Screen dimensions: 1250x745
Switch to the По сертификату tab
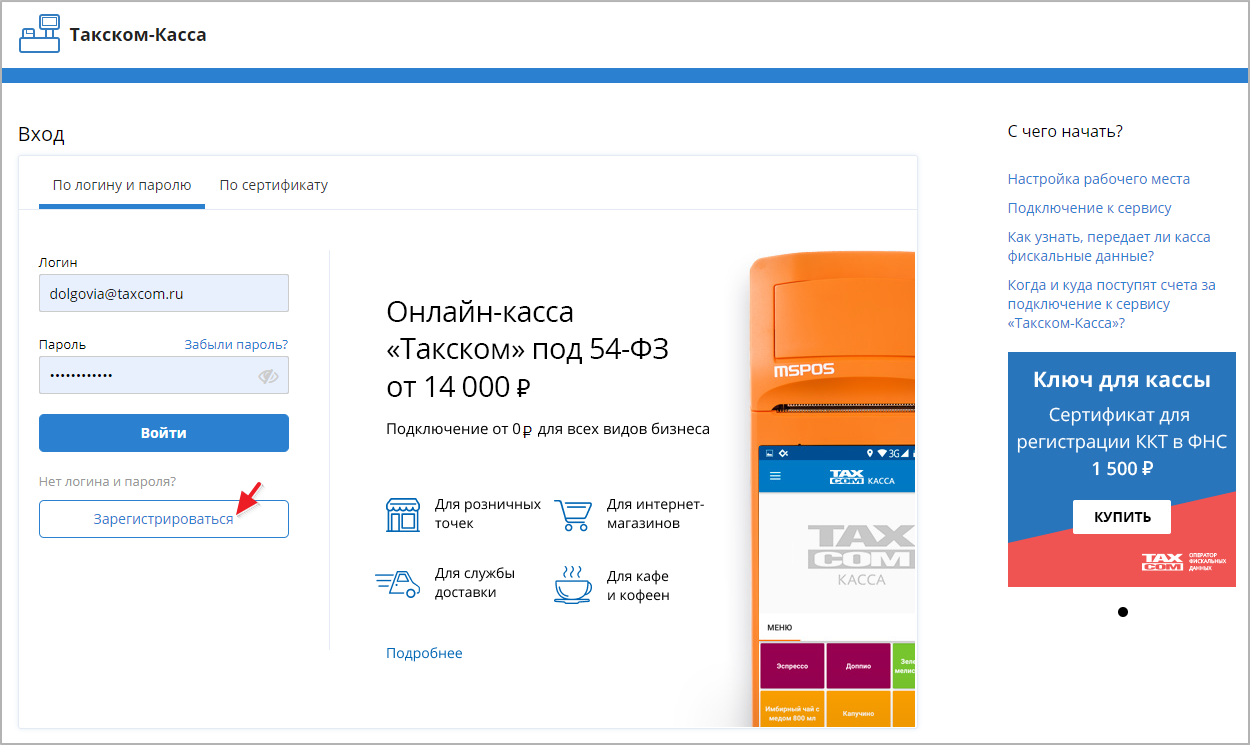(273, 185)
